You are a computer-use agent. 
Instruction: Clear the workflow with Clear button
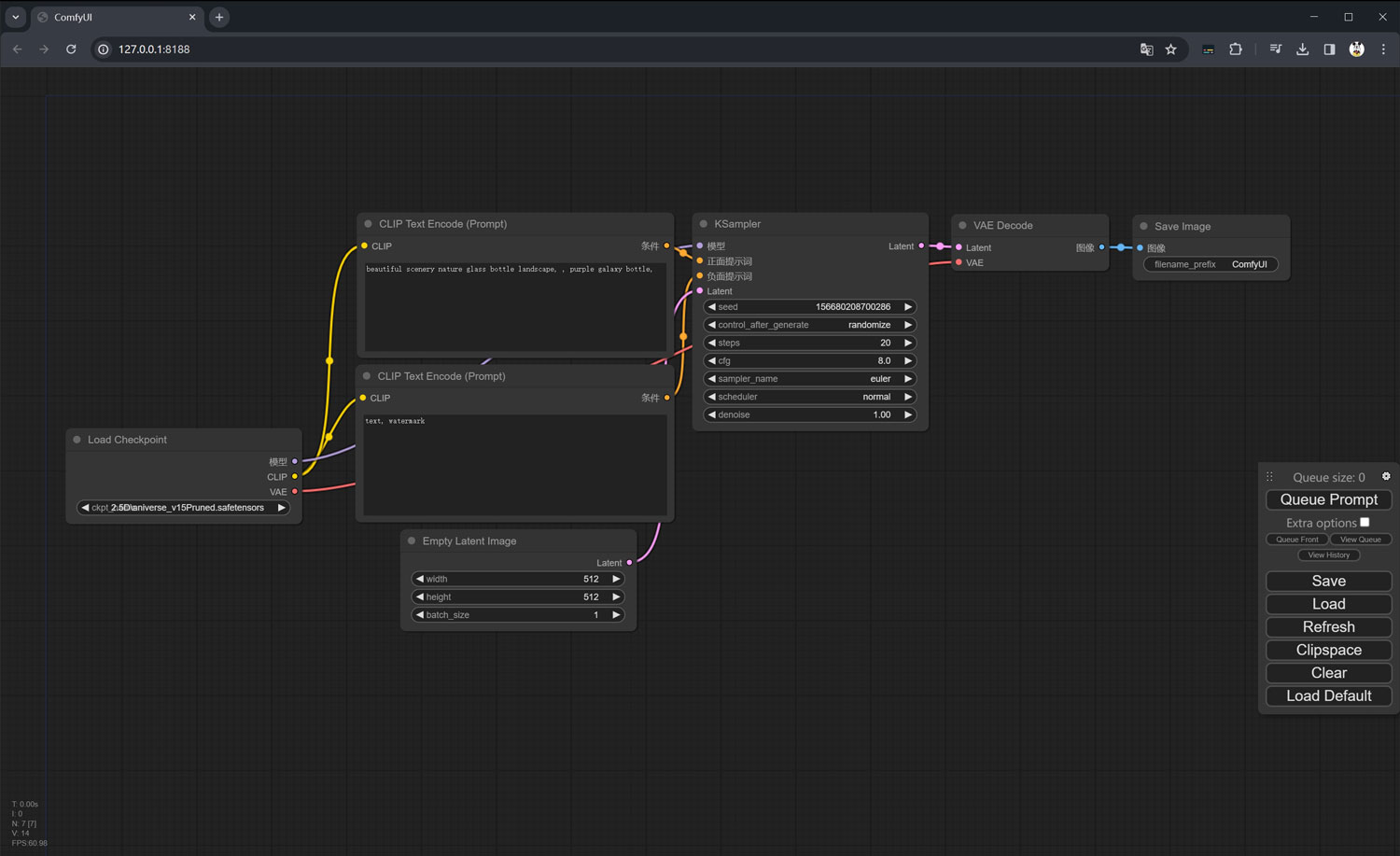pos(1329,673)
